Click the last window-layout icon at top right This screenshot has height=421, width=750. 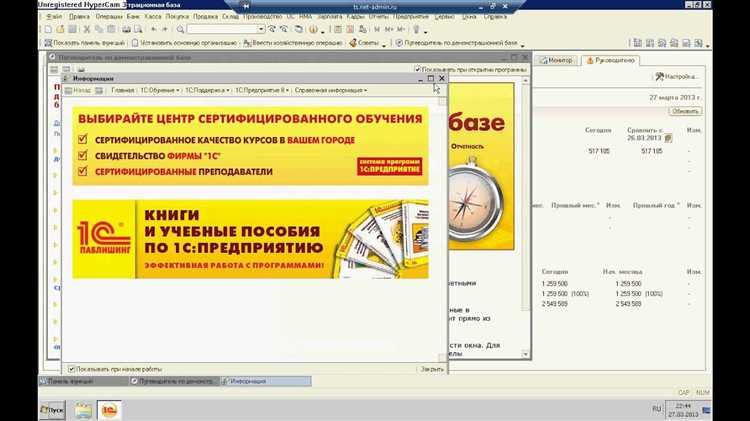698,43
